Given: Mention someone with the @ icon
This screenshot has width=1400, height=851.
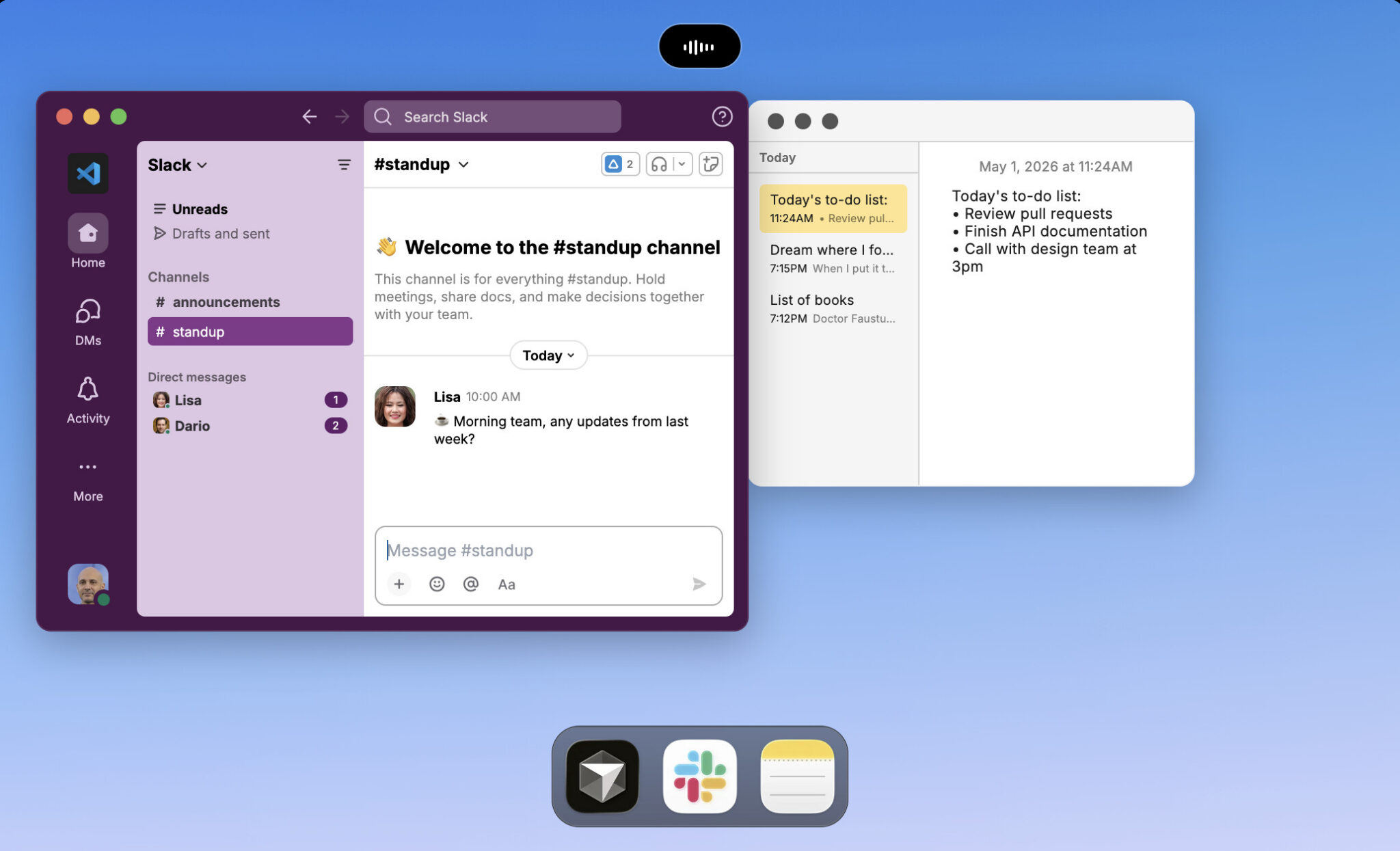Looking at the screenshot, I should tap(471, 584).
